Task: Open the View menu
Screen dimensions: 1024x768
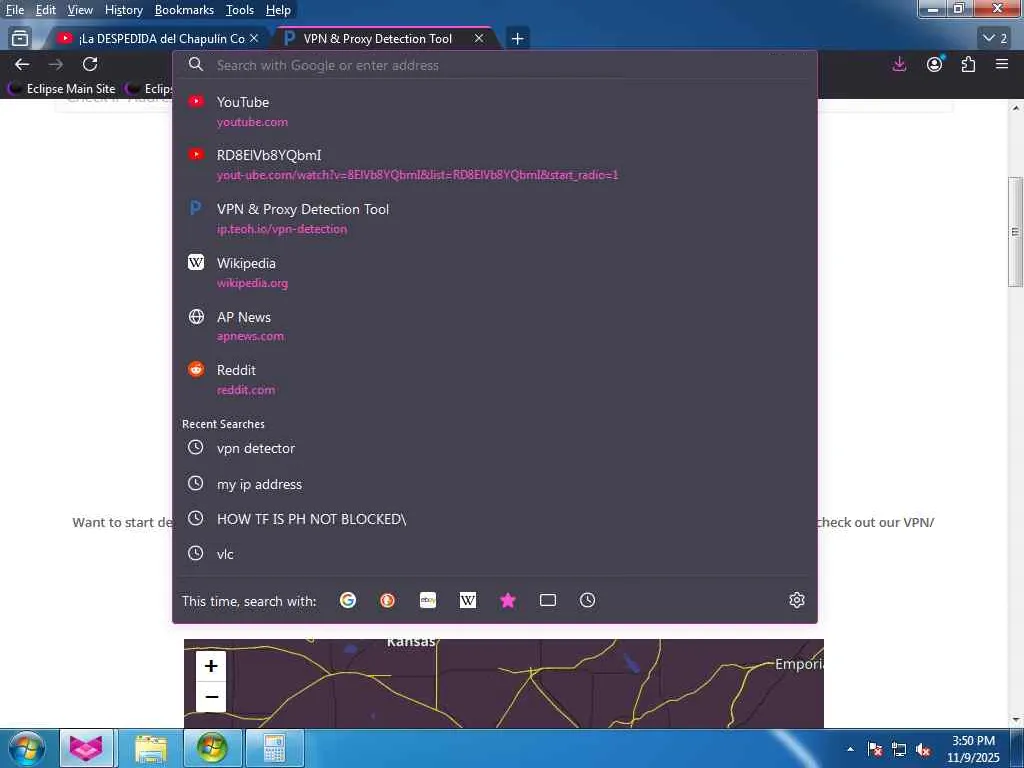Action: click(x=80, y=10)
